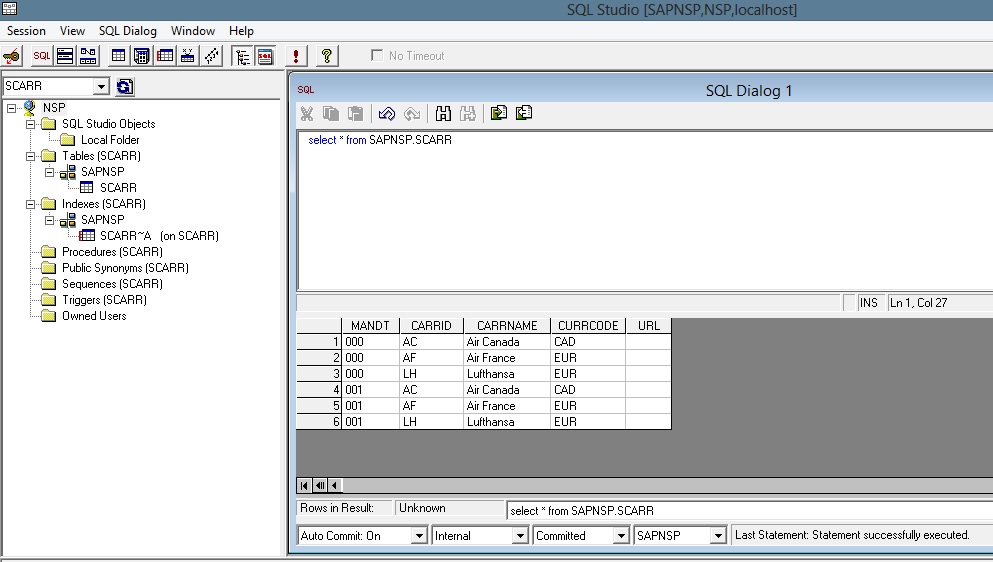Open the SCARR filter combo box
993x562 pixels.
(x=101, y=87)
